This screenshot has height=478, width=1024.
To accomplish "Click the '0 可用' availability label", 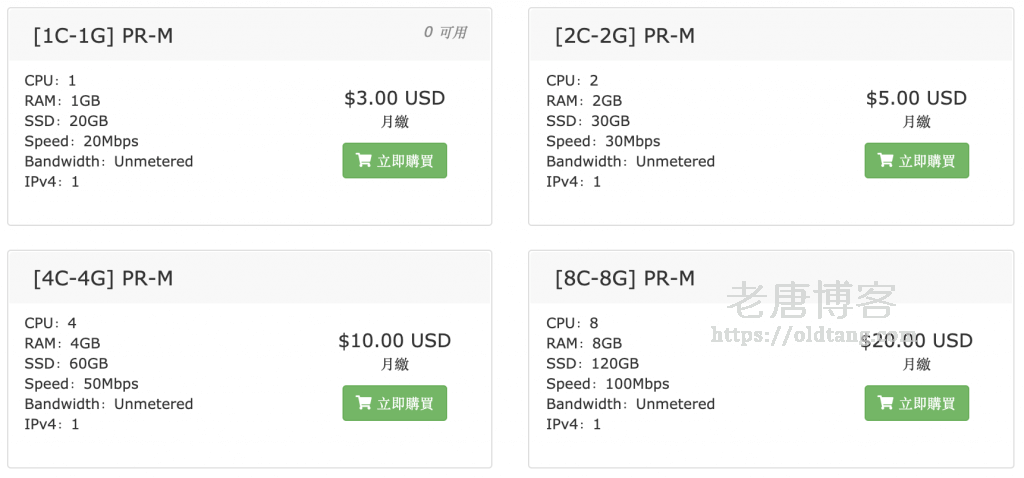I will coord(445,32).
